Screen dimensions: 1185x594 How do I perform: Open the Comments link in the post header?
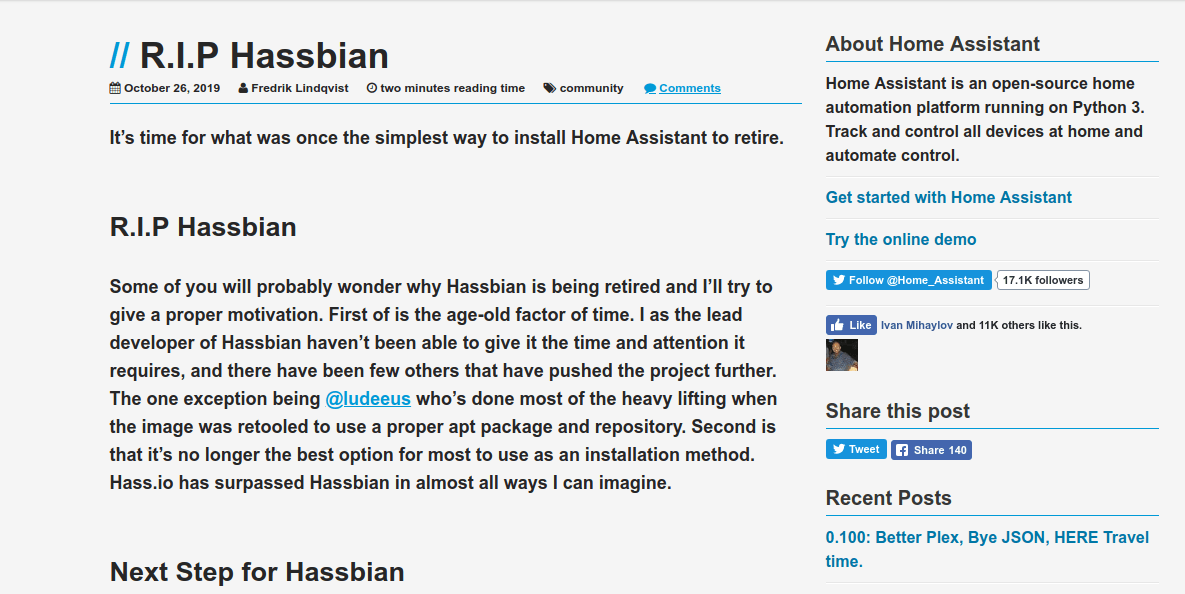[x=688, y=88]
